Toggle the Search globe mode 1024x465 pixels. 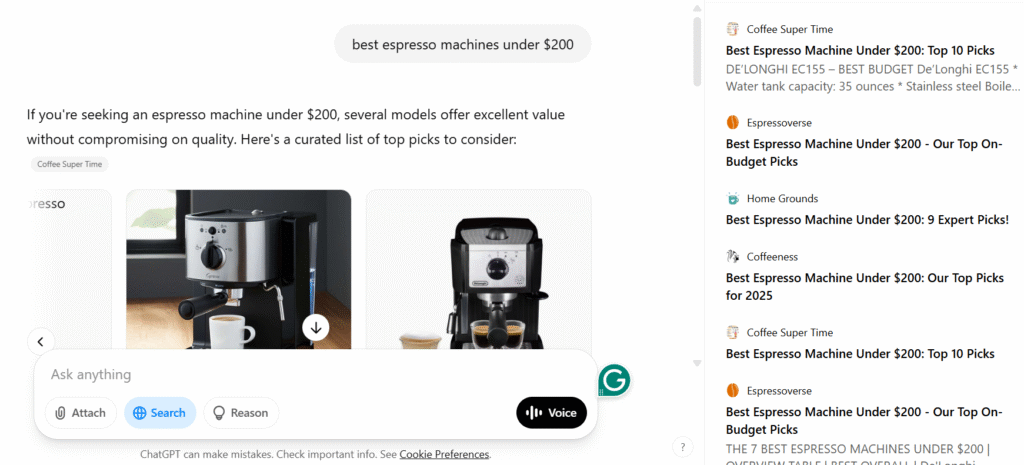(160, 413)
